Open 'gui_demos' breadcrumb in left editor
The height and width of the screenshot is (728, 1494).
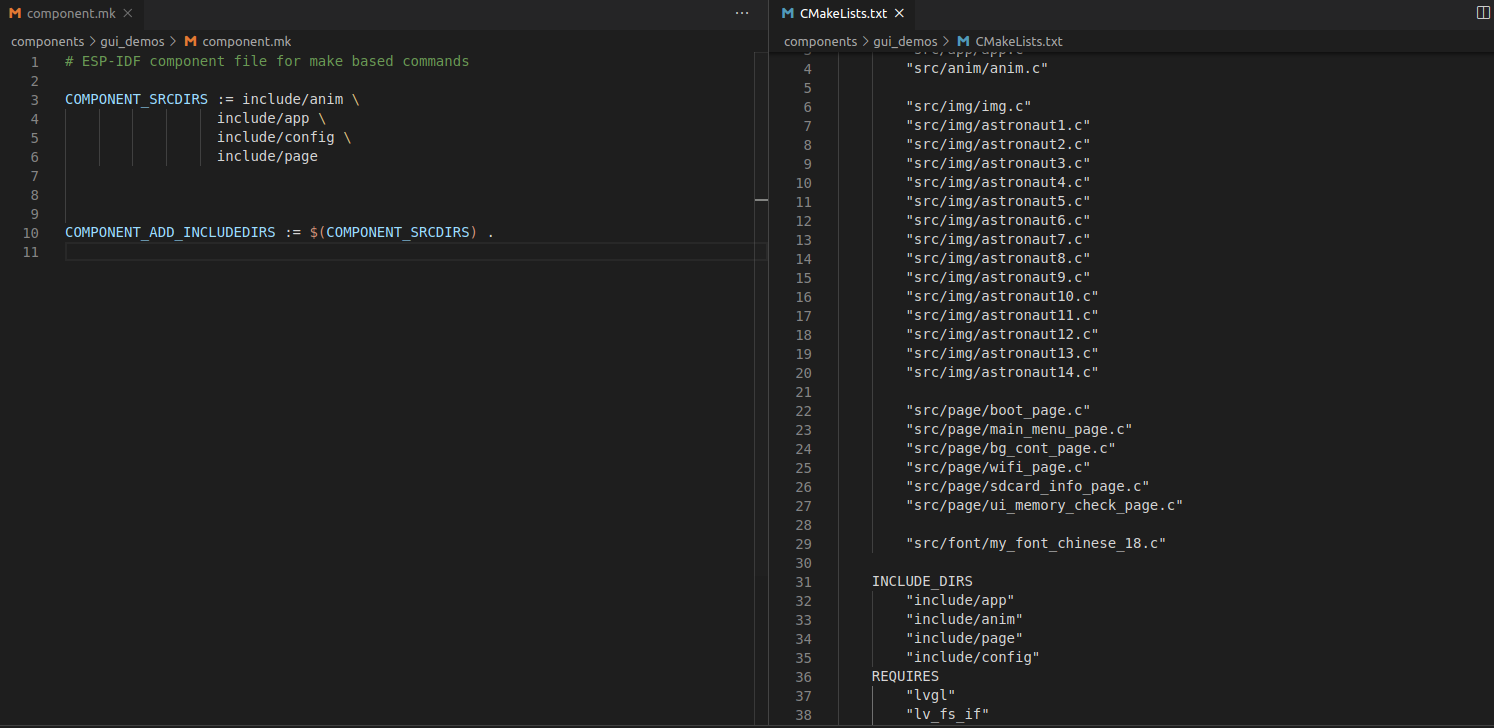(133, 42)
